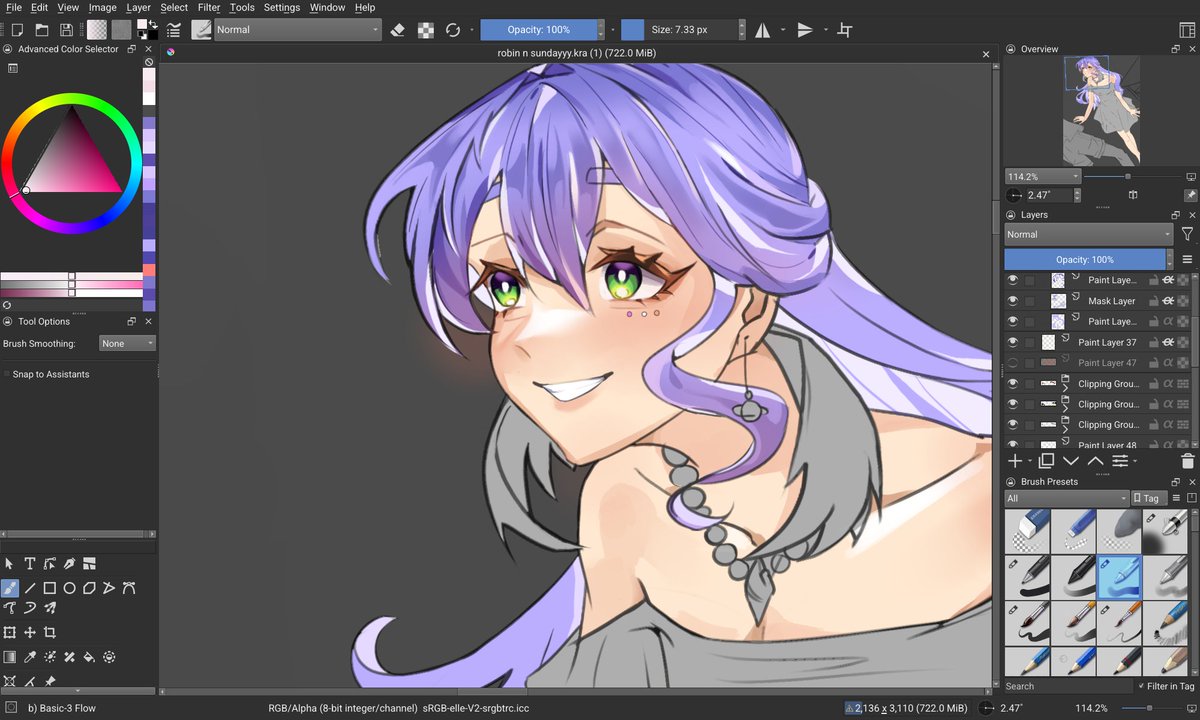Select the Transform tool
1200x720 pixels.
[9, 633]
